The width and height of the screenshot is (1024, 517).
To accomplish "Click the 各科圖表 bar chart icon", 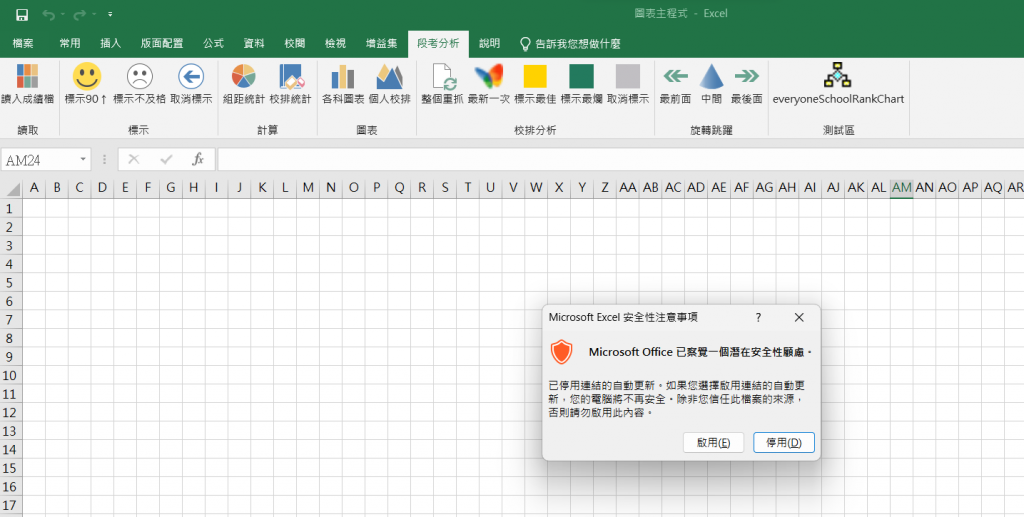I will (x=342, y=77).
